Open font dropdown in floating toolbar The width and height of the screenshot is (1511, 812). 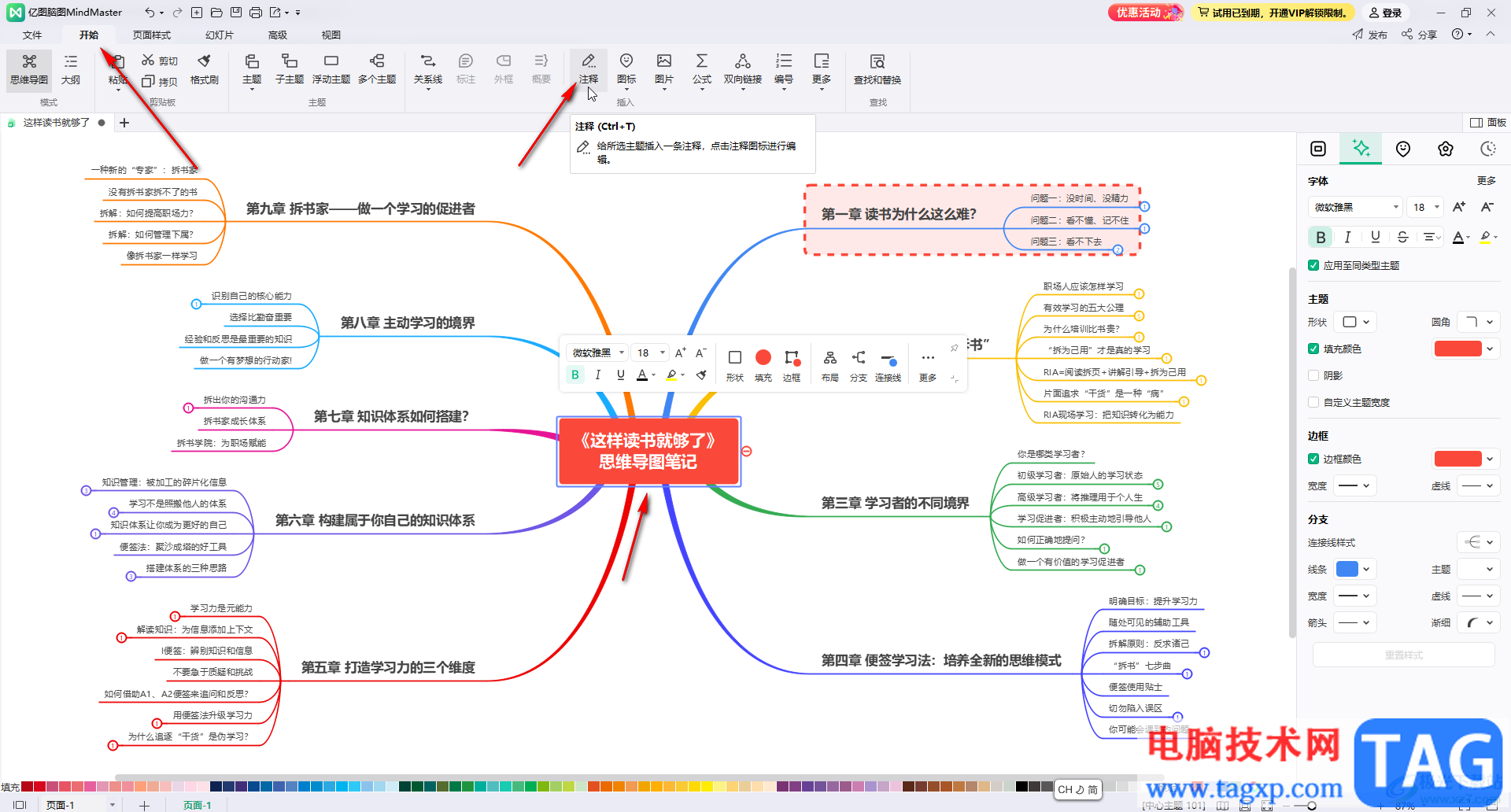click(x=598, y=352)
